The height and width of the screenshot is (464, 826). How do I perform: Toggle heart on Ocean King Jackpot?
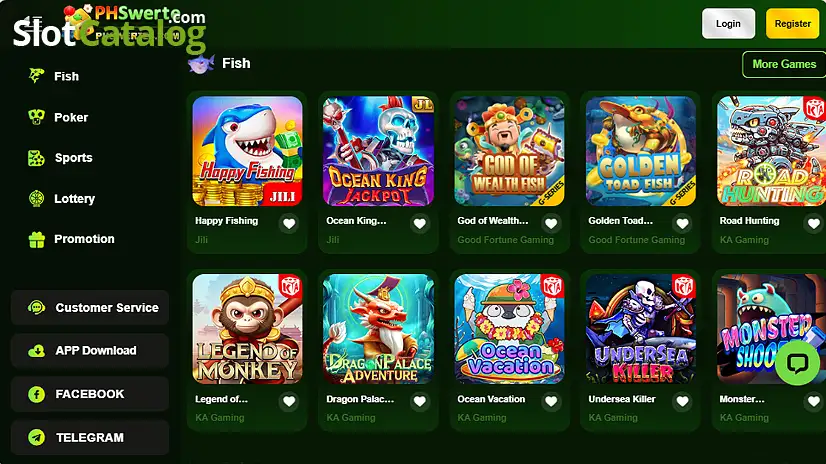point(420,224)
